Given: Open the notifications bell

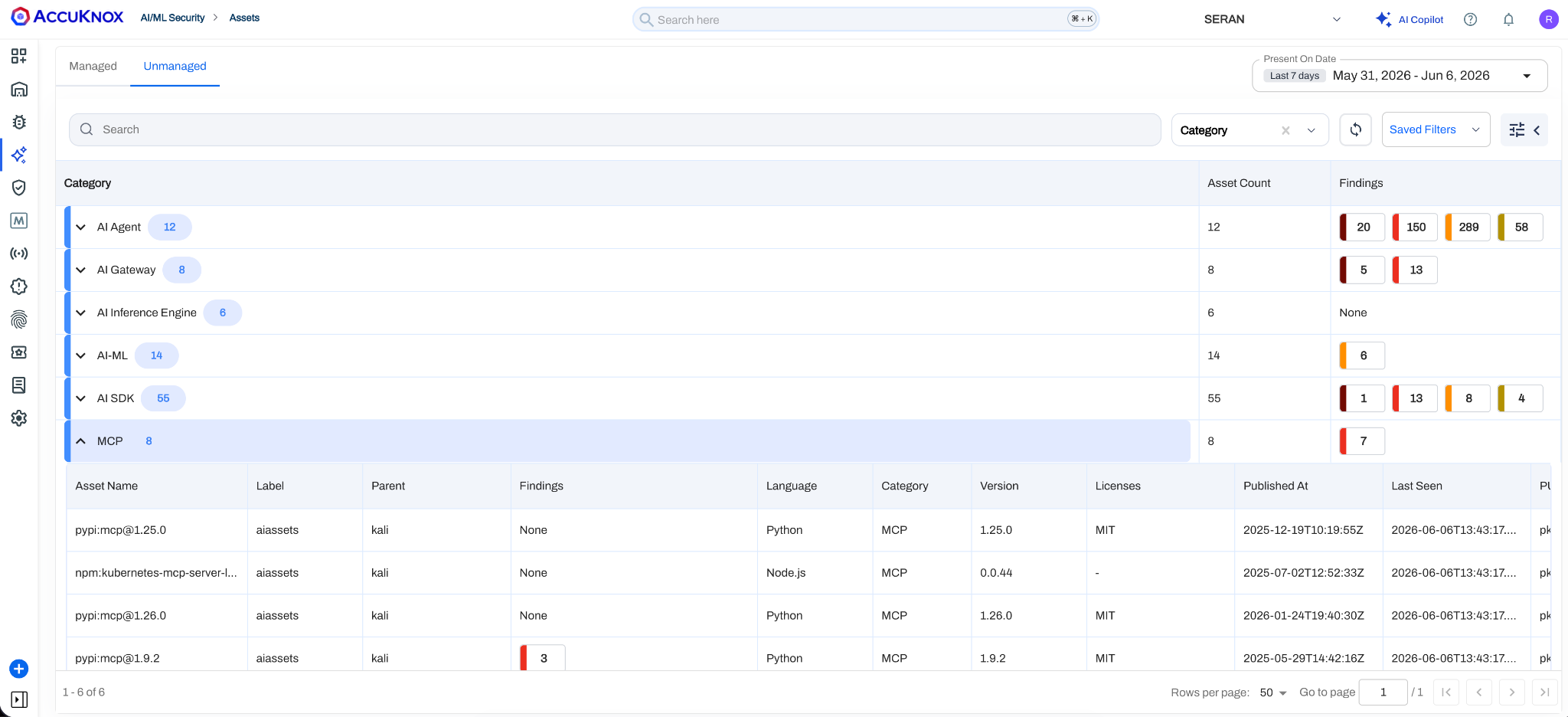Looking at the screenshot, I should 1508,19.
